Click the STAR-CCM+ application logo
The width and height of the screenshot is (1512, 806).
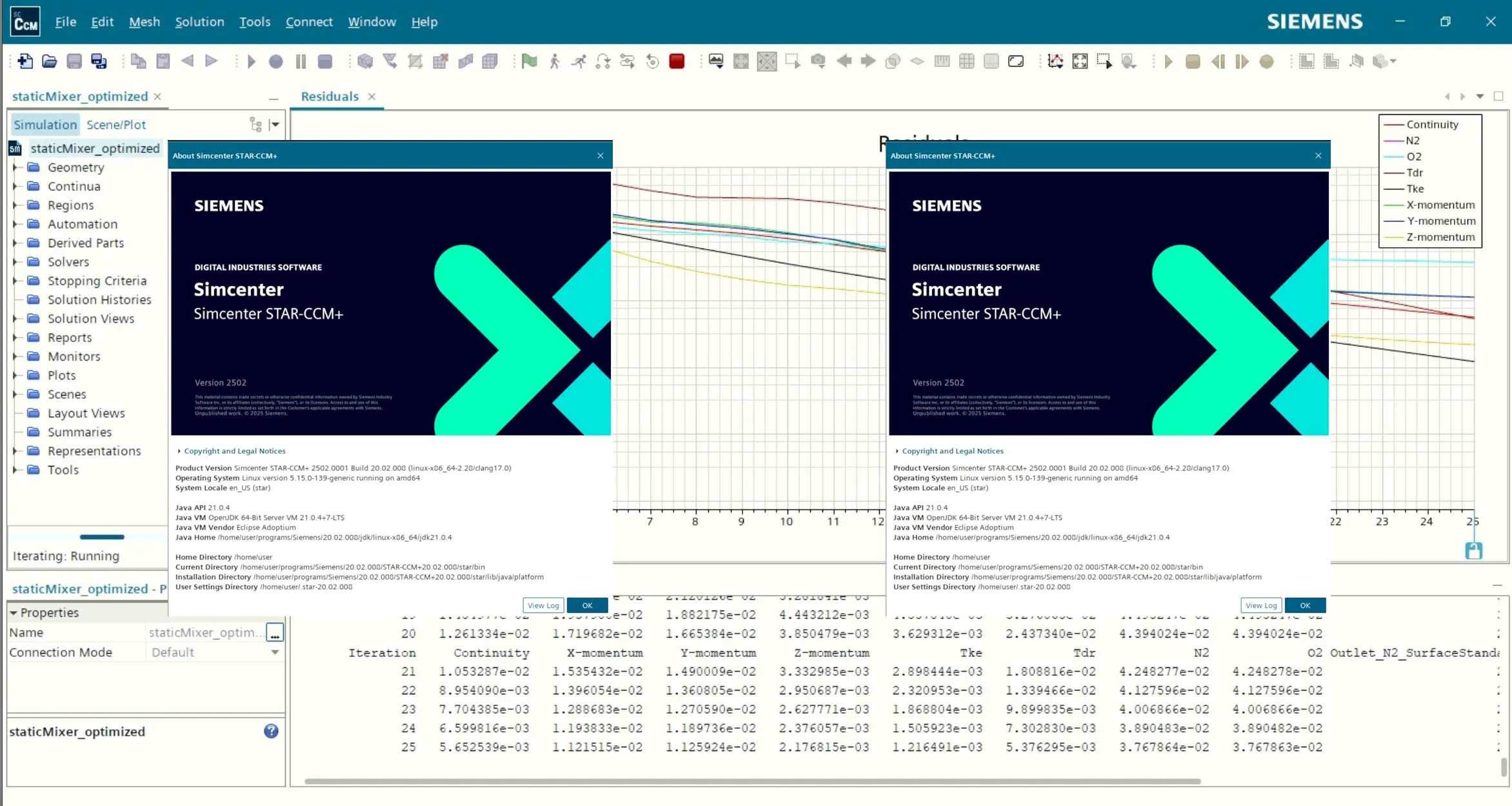(x=26, y=22)
